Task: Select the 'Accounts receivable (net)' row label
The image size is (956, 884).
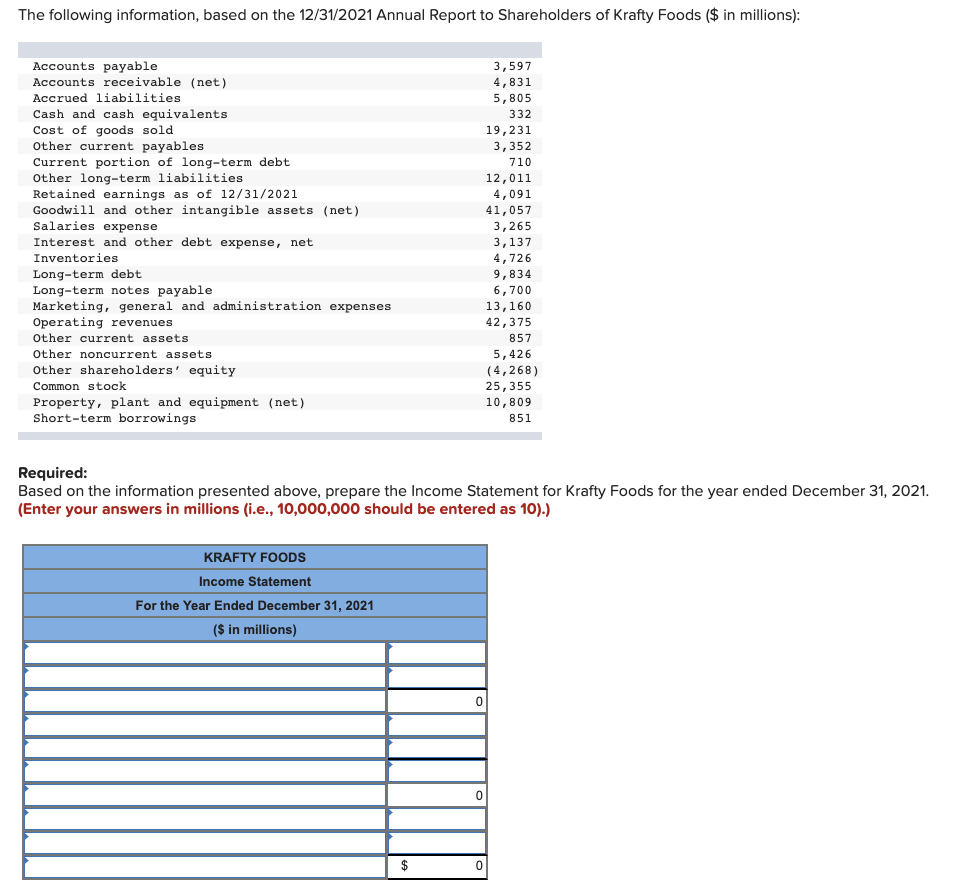Action: click(x=130, y=82)
